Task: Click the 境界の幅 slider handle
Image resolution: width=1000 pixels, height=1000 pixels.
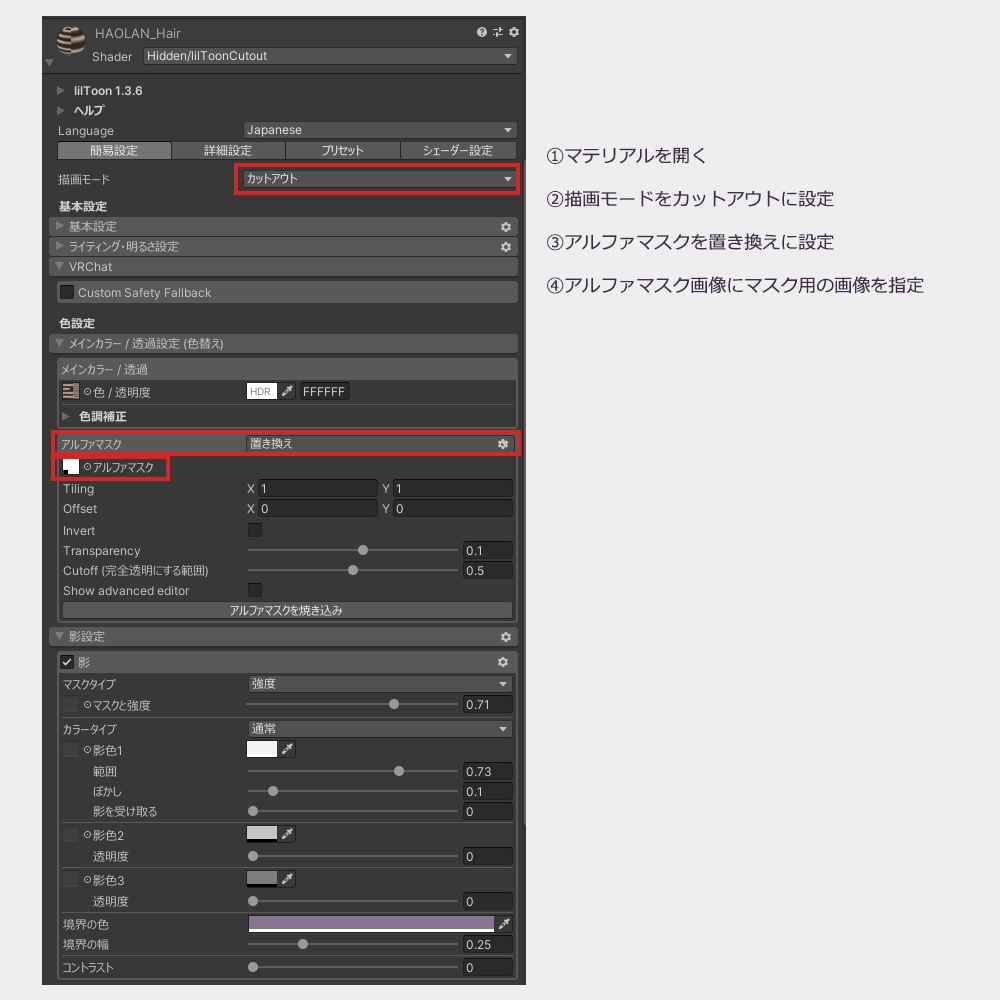Action: (303, 944)
